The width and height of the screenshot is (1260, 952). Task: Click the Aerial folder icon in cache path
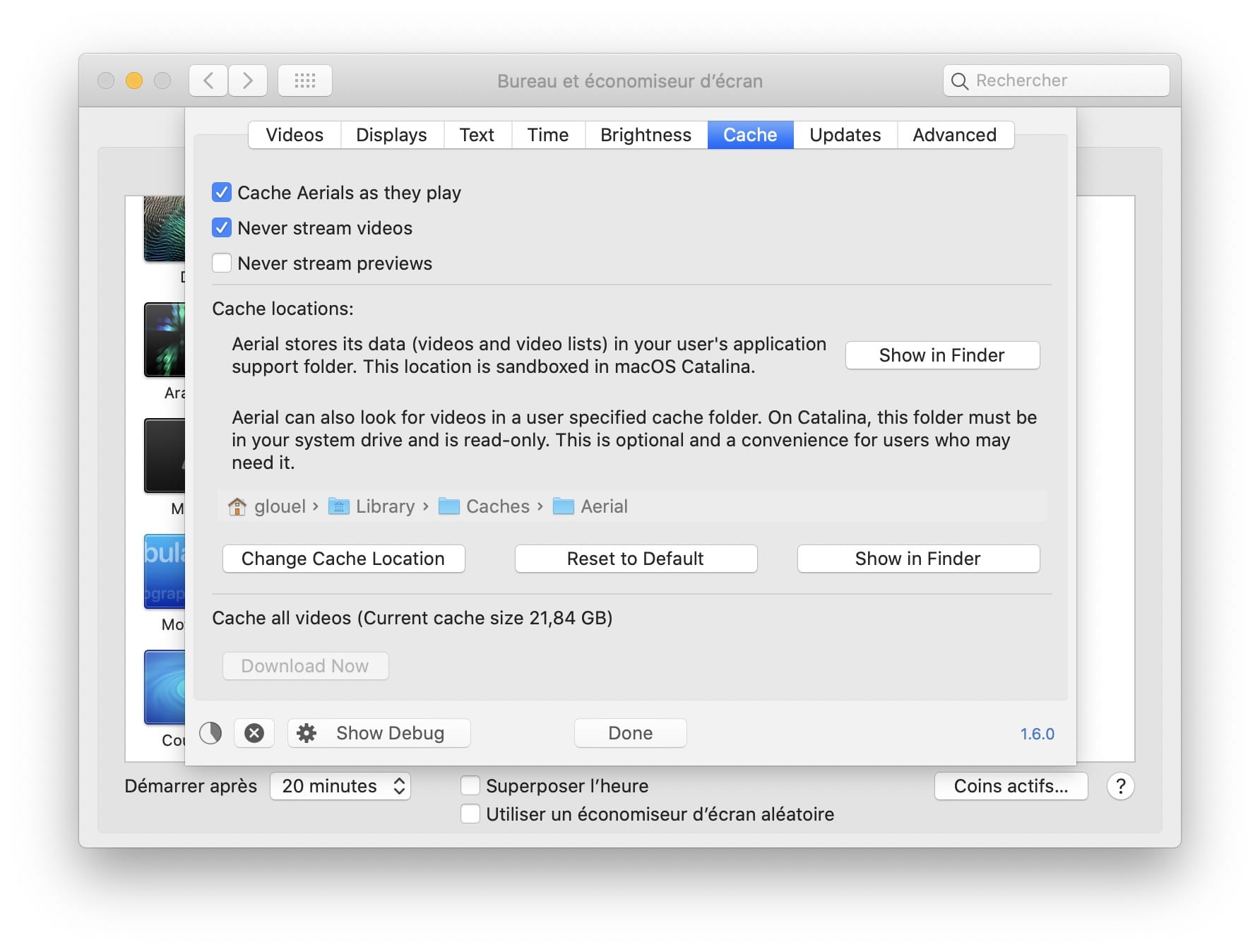pos(564,506)
